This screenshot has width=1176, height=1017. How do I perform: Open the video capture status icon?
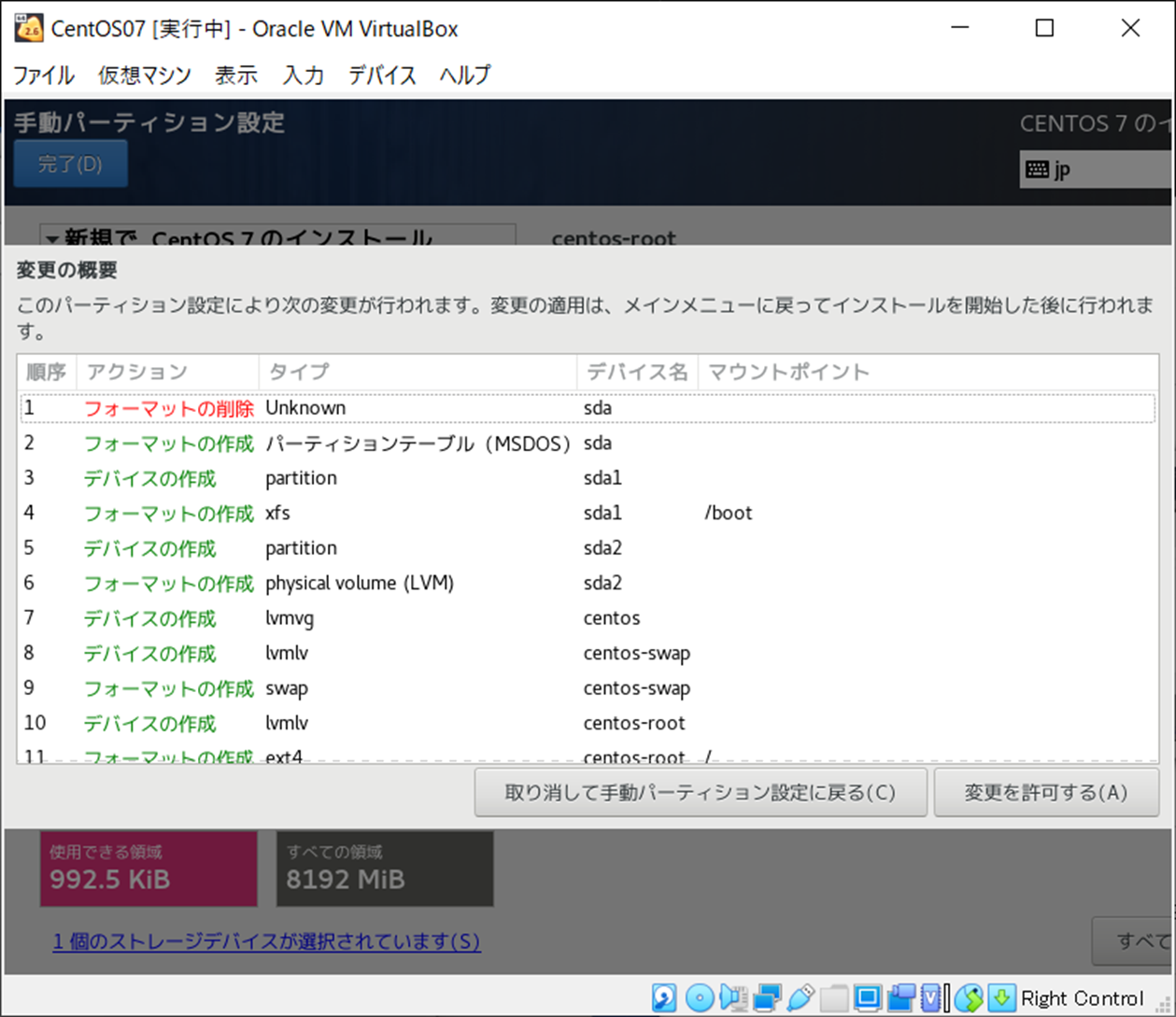[x=900, y=997]
